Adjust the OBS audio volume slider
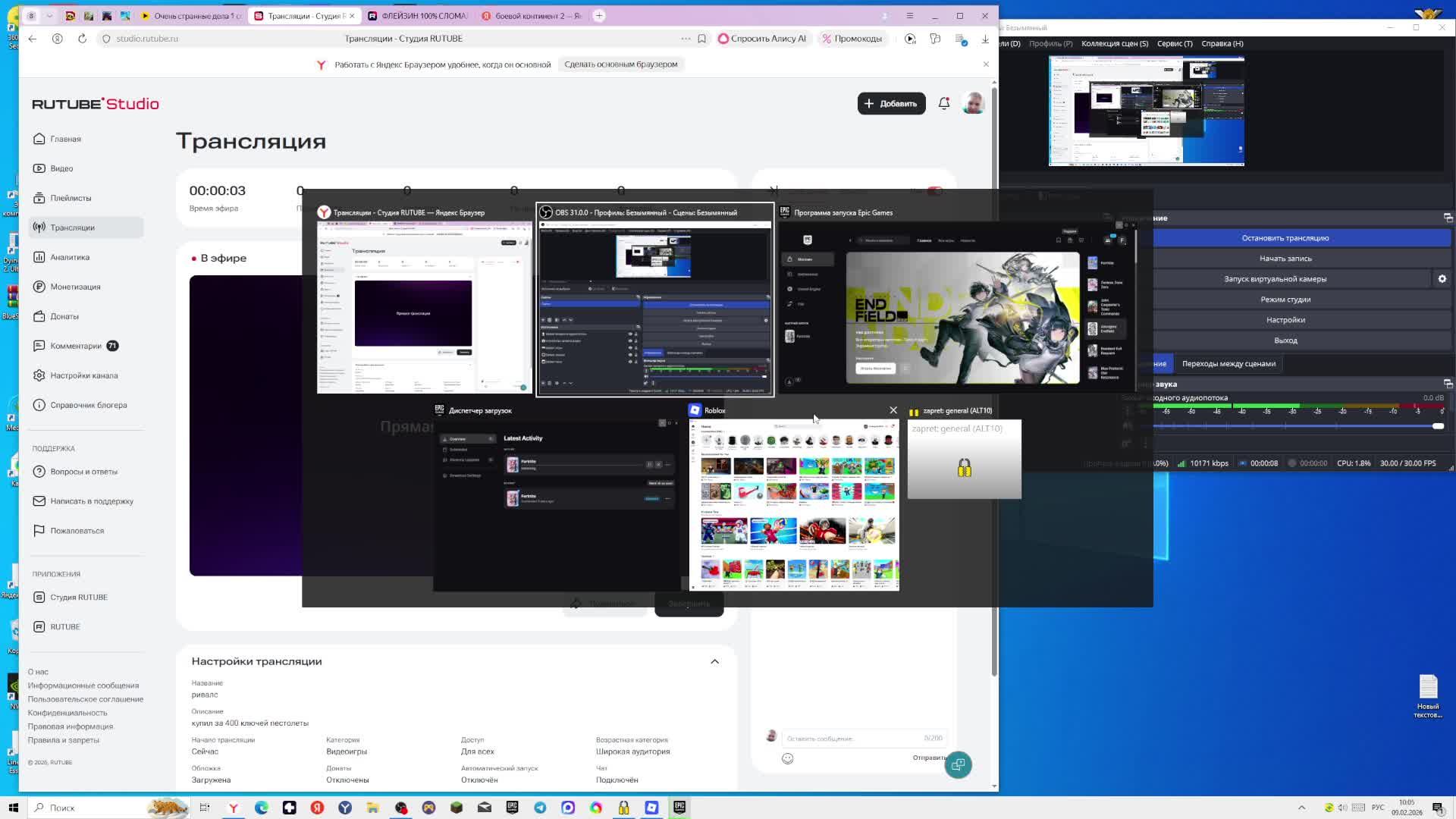This screenshot has height=819, width=1456. [1437, 426]
